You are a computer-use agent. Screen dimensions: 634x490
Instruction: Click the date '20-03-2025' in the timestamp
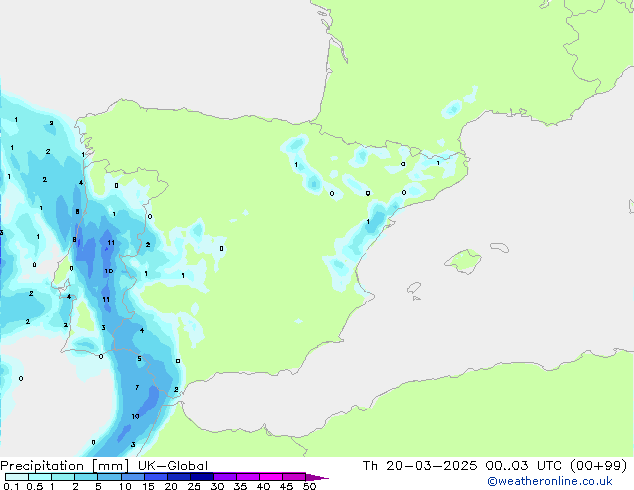coord(431,466)
